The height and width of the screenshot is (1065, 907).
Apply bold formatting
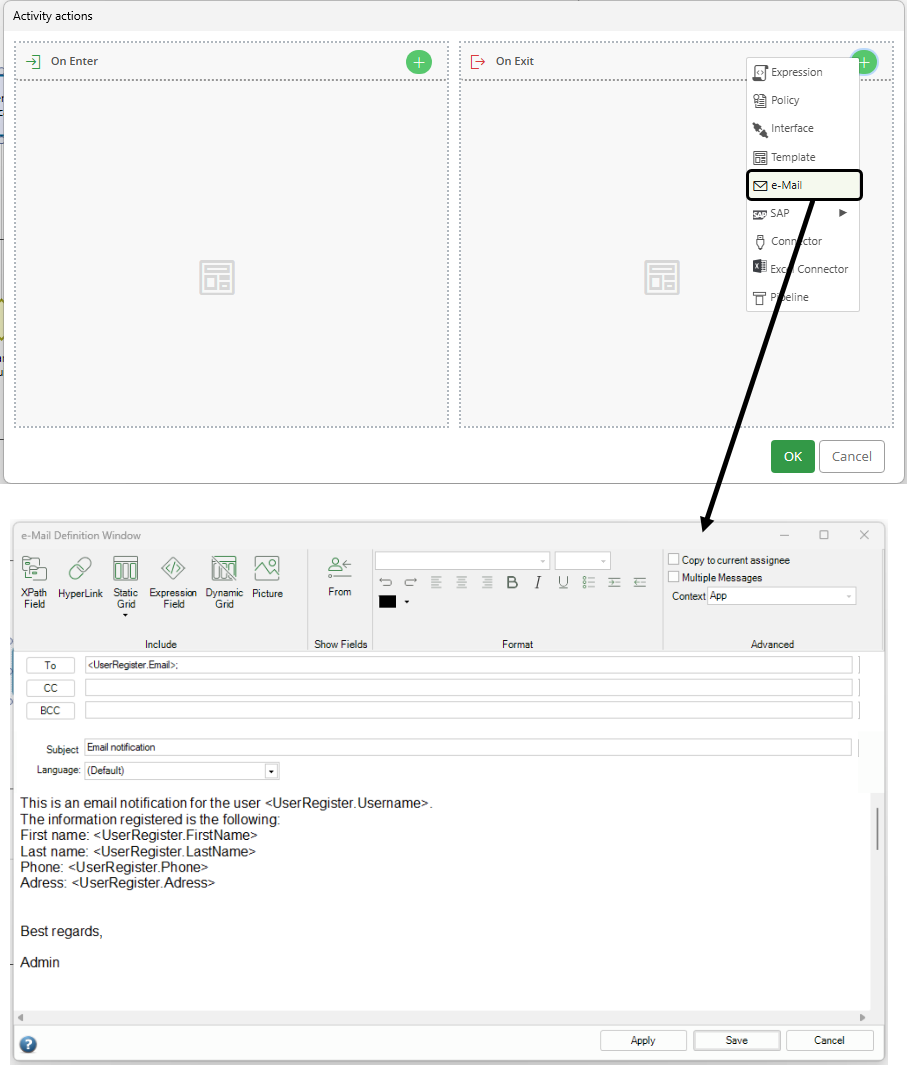pyautogui.click(x=512, y=582)
